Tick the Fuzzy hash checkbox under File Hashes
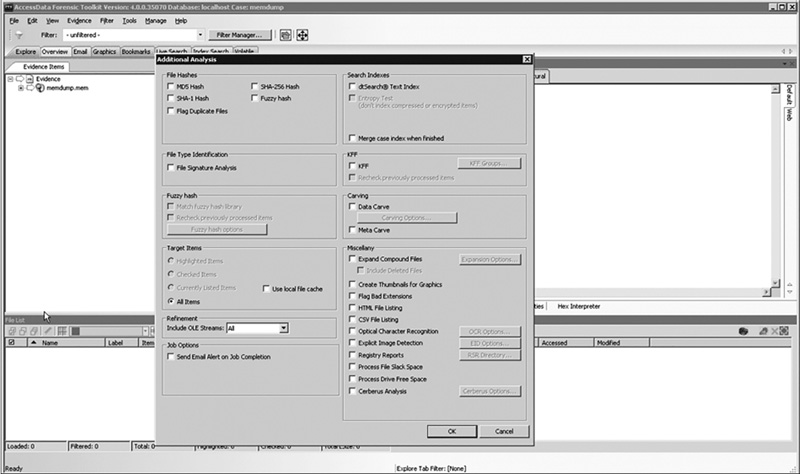The height and width of the screenshot is (474, 800). [x=255, y=98]
